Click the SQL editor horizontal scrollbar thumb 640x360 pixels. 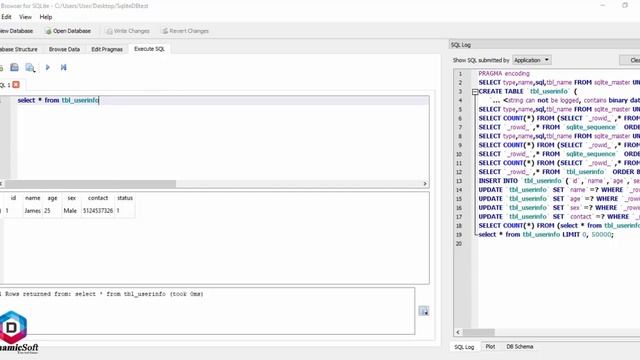pos(90,184)
